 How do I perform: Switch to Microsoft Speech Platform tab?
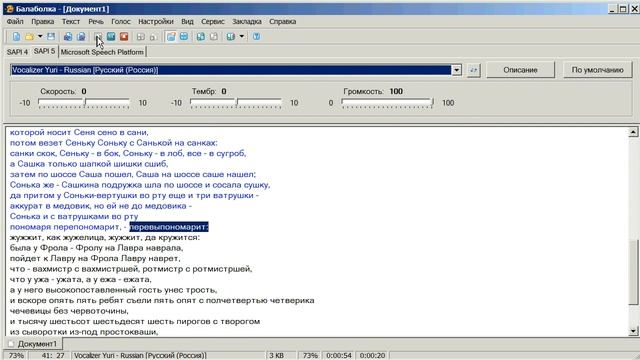coord(102,52)
